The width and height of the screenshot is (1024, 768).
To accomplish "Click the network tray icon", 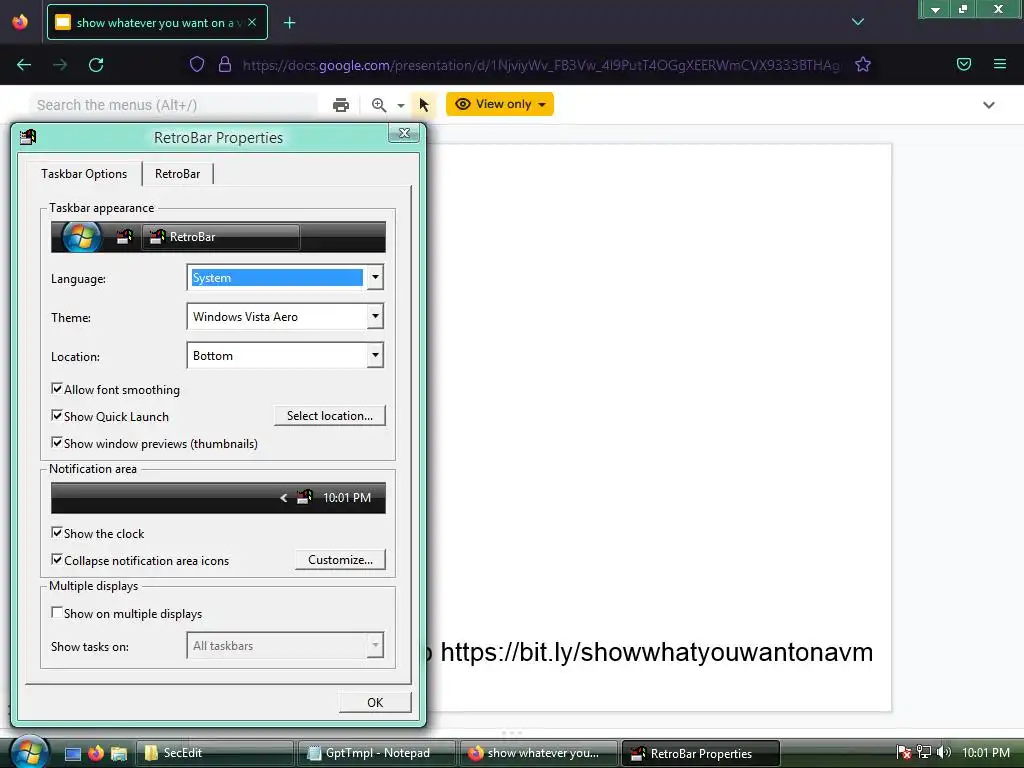I will tap(924, 753).
